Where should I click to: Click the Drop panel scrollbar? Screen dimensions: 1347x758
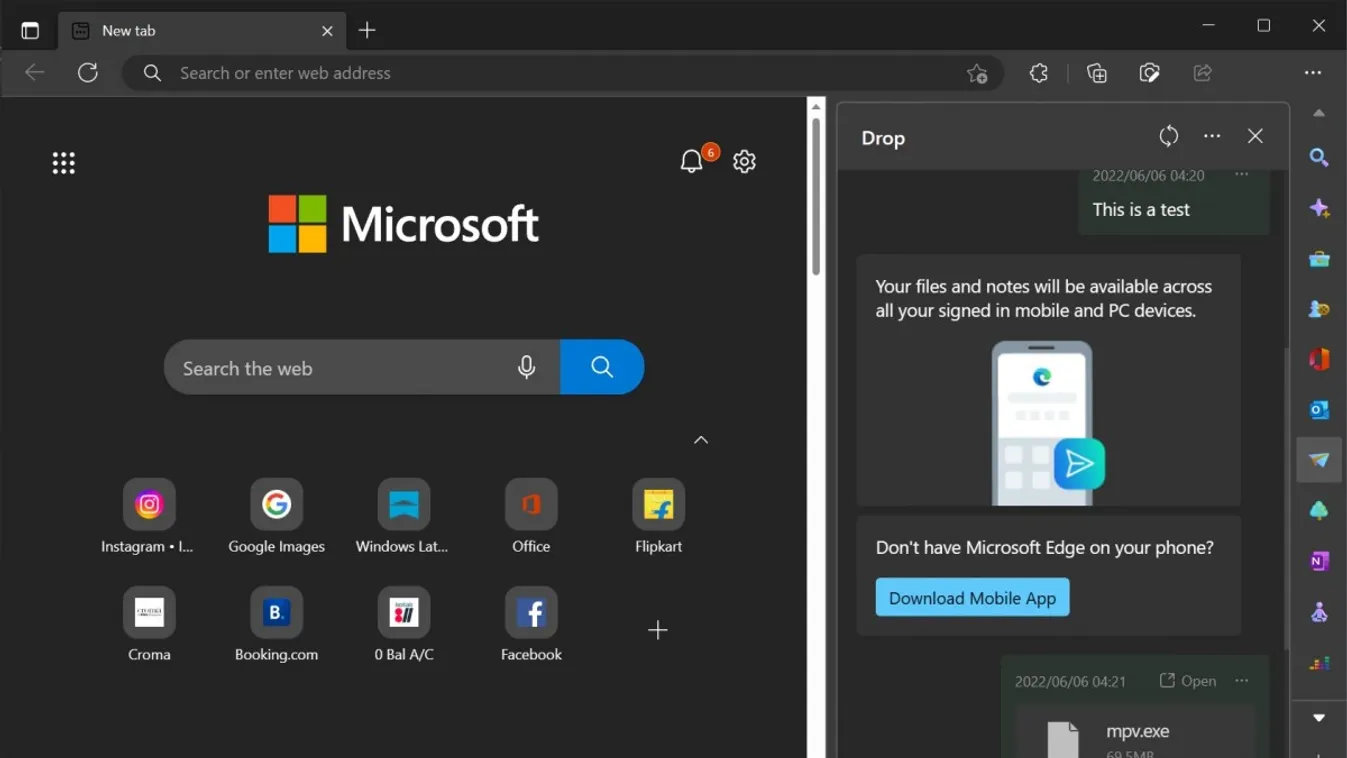(x=1286, y=499)
